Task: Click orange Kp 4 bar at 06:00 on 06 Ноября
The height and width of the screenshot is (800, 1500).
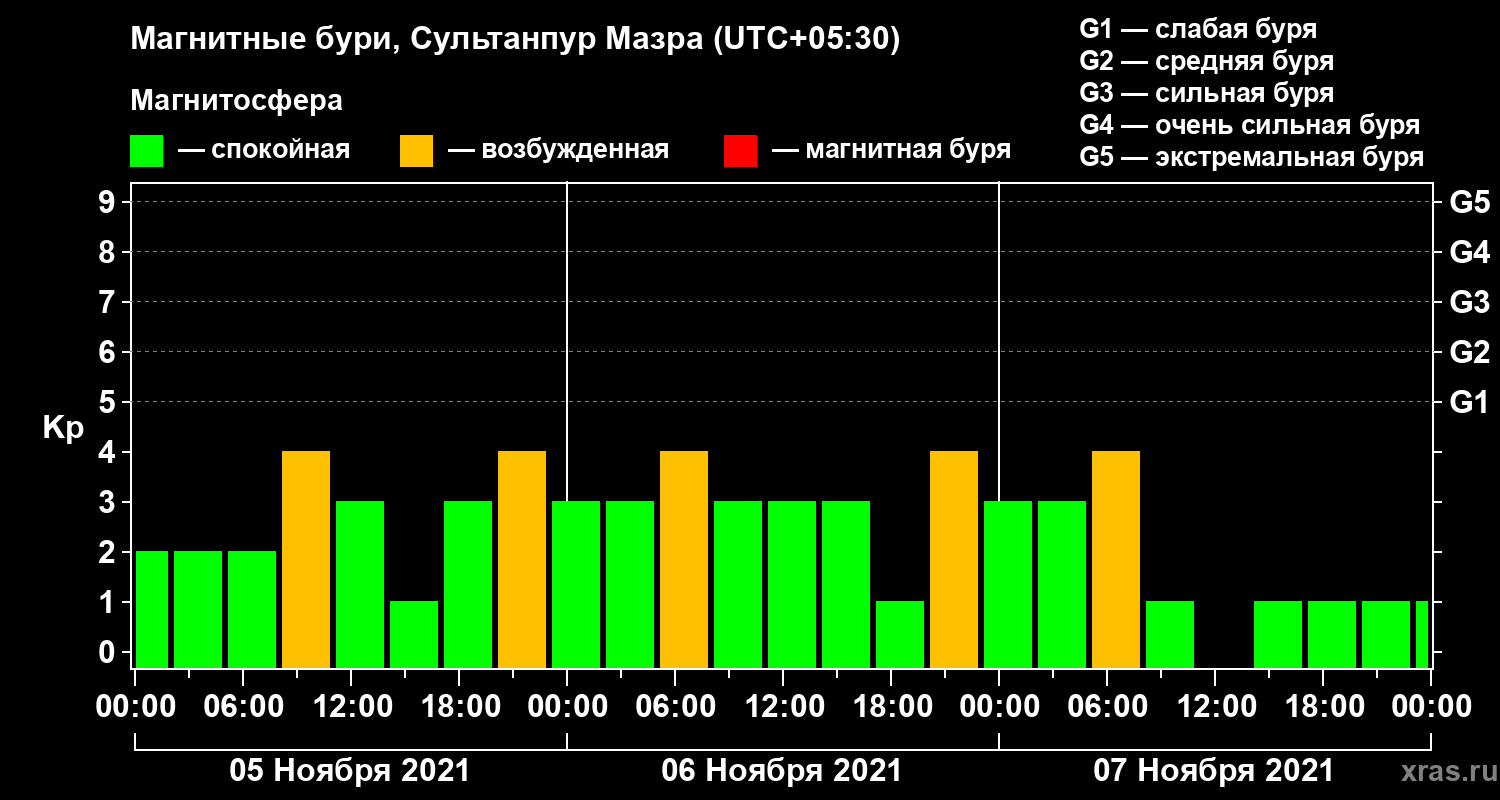Action: tap(684, 560)
